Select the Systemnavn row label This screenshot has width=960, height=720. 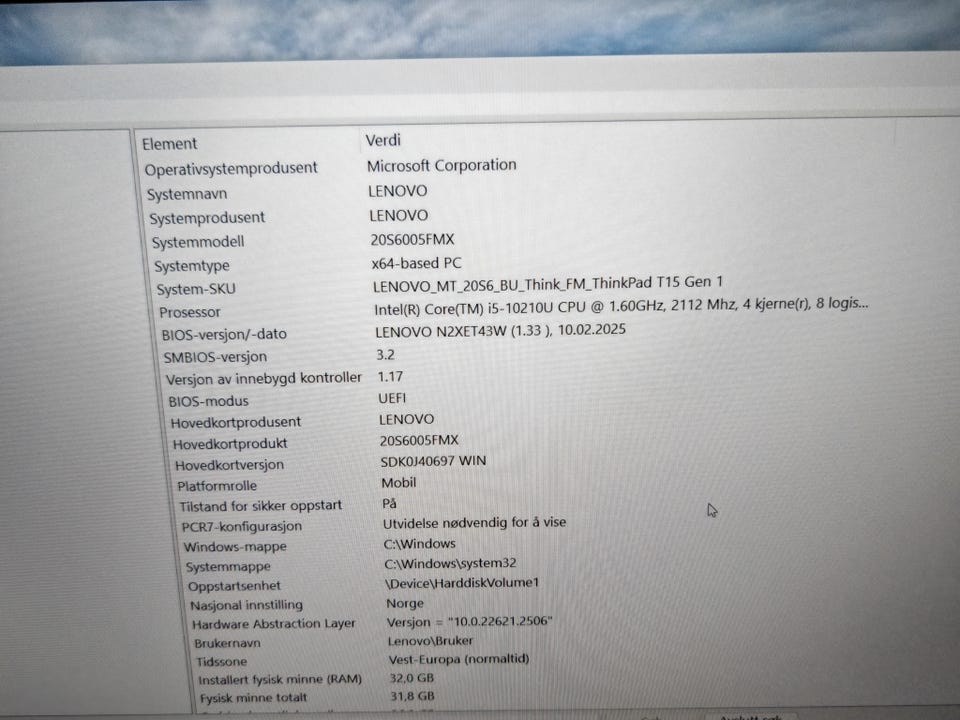click(x=187, y=194)
